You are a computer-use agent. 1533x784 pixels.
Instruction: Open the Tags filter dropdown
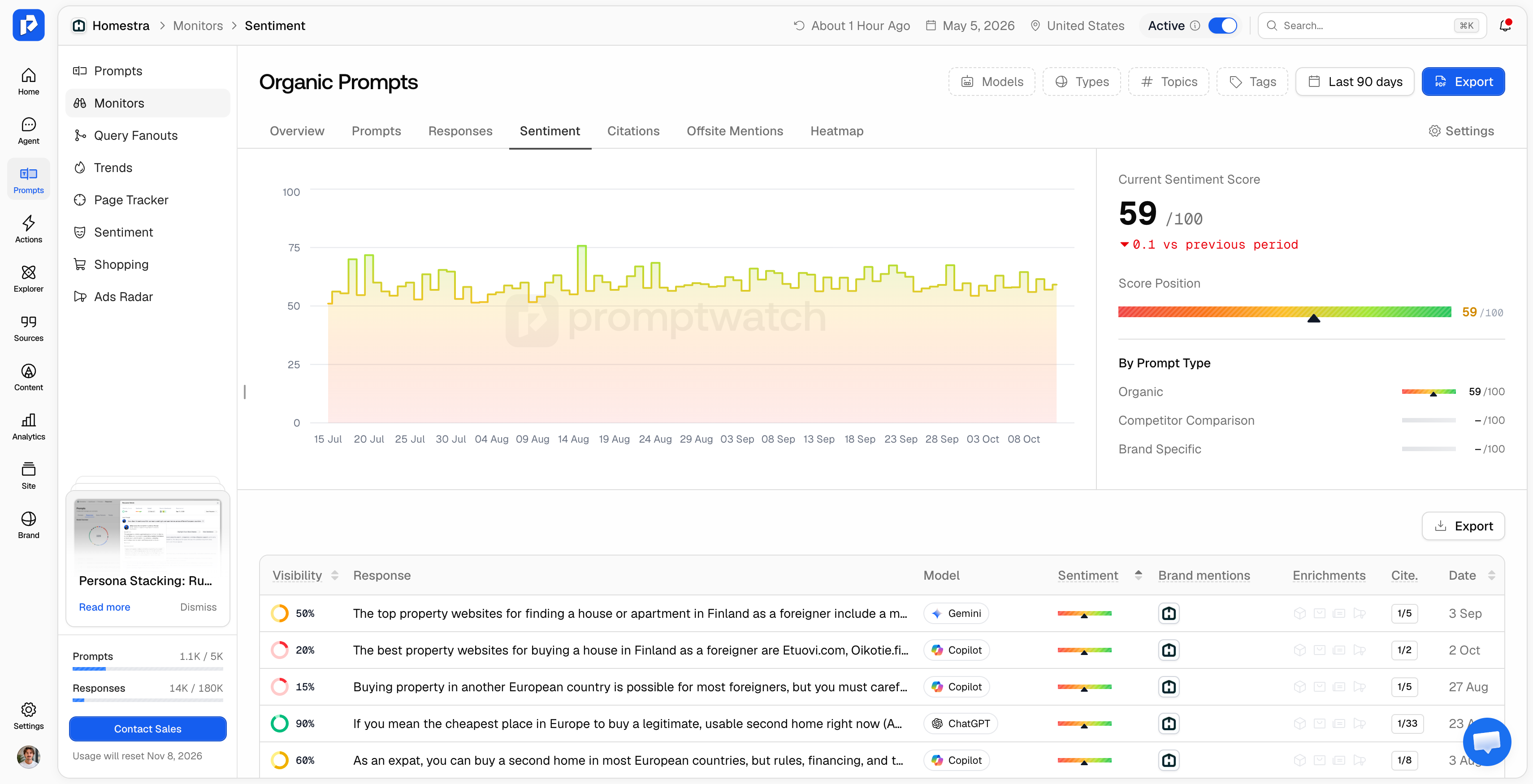(1252, 82)
